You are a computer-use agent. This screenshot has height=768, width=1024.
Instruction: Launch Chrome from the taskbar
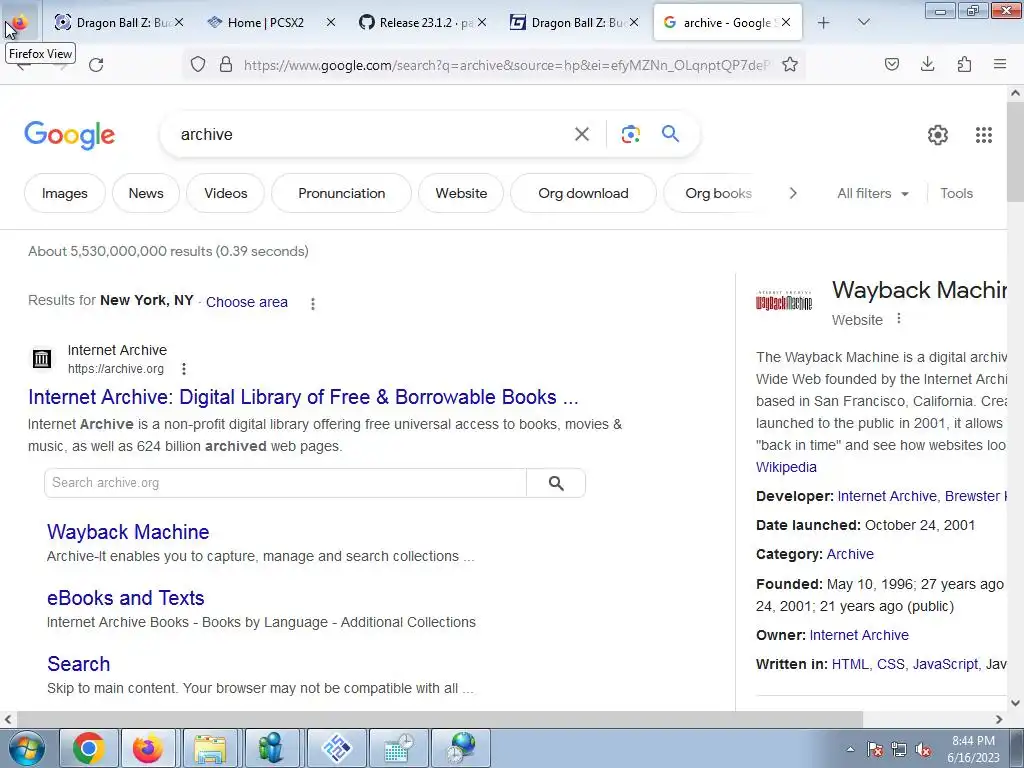pos(88,748)
